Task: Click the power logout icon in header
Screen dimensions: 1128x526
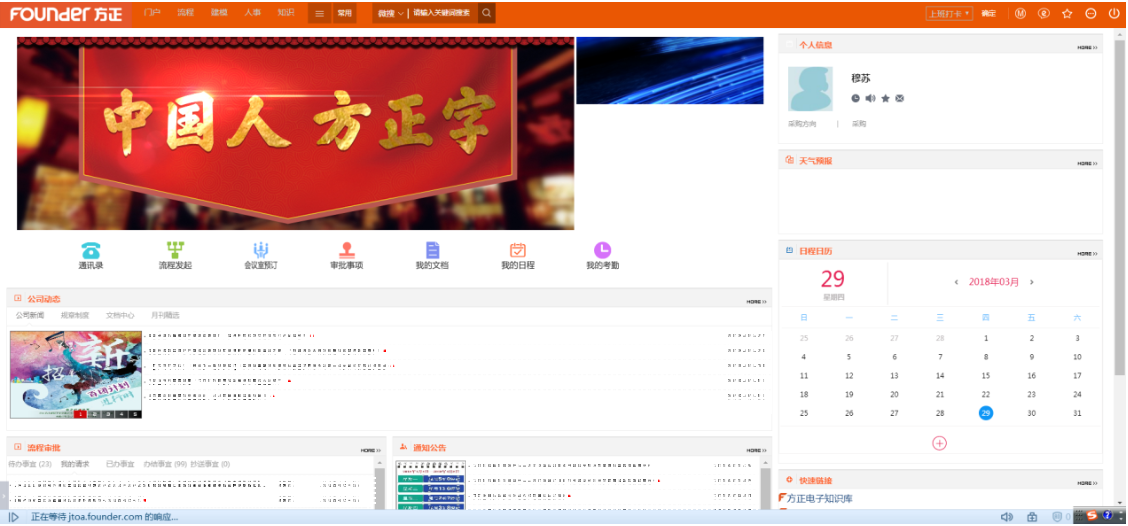Action: point(1114,13)
